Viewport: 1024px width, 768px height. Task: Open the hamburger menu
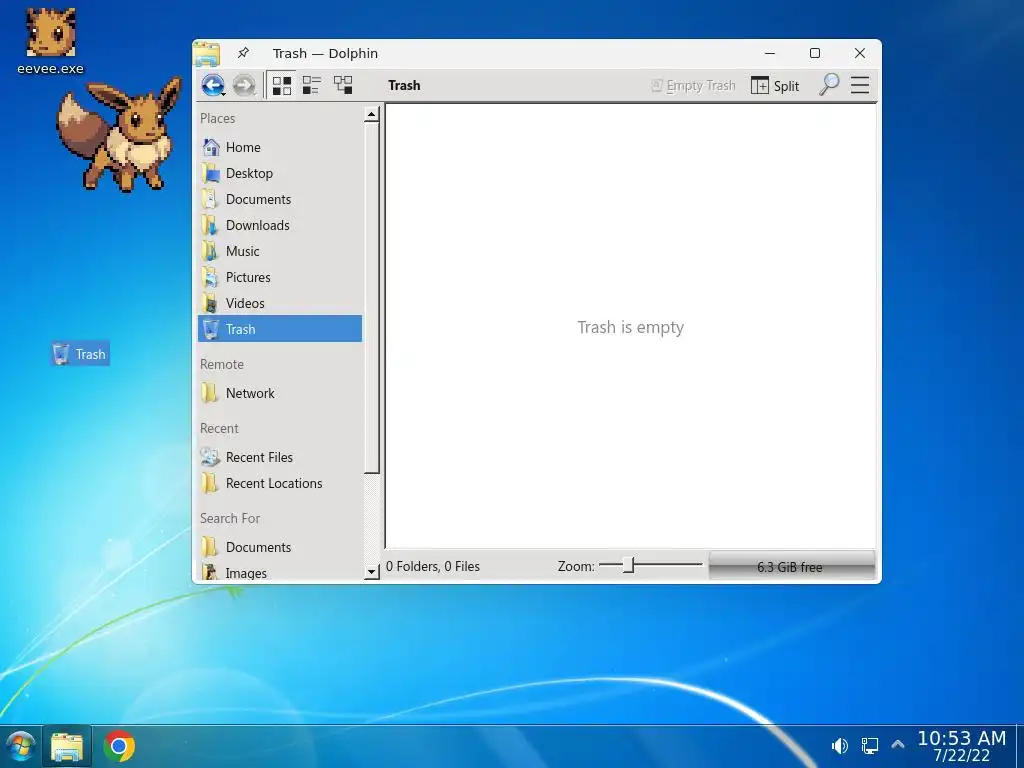tap(860, 85)
